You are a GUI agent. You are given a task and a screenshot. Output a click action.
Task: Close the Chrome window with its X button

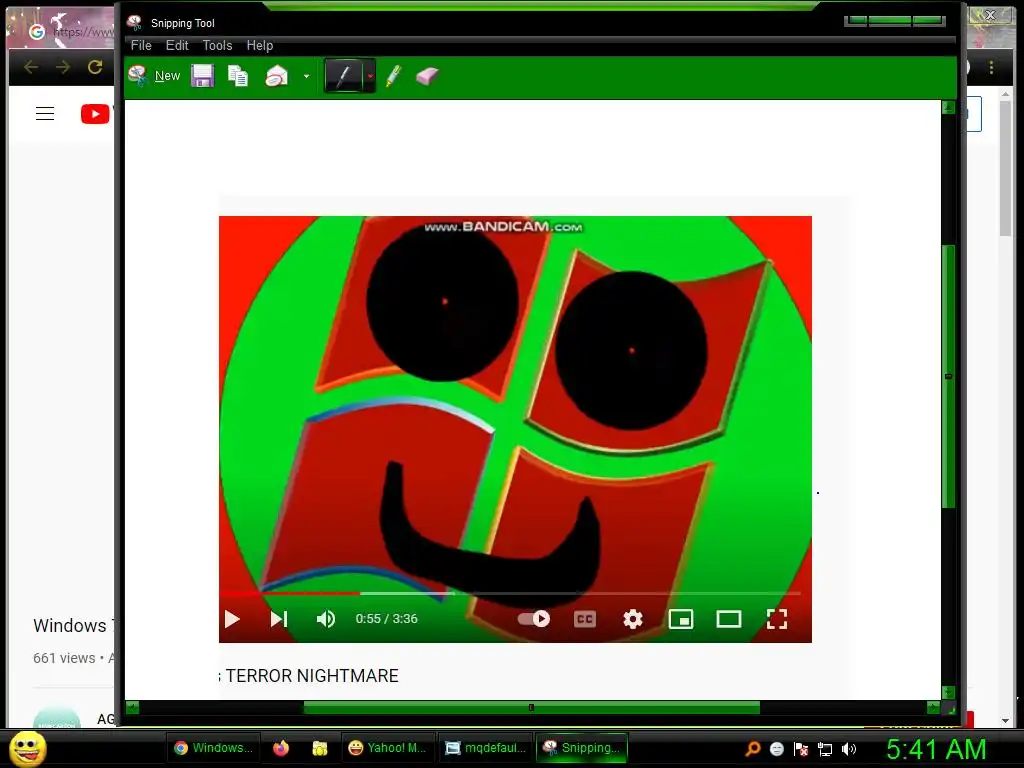(x=991, y=15)
